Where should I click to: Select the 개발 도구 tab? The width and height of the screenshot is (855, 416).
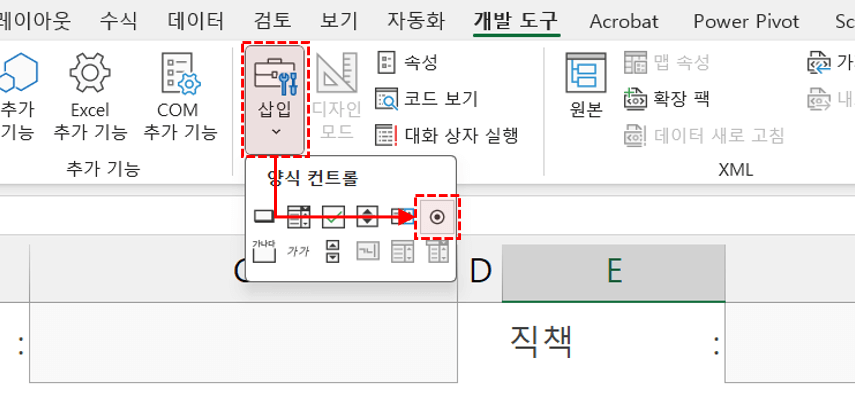coord(516,21)
